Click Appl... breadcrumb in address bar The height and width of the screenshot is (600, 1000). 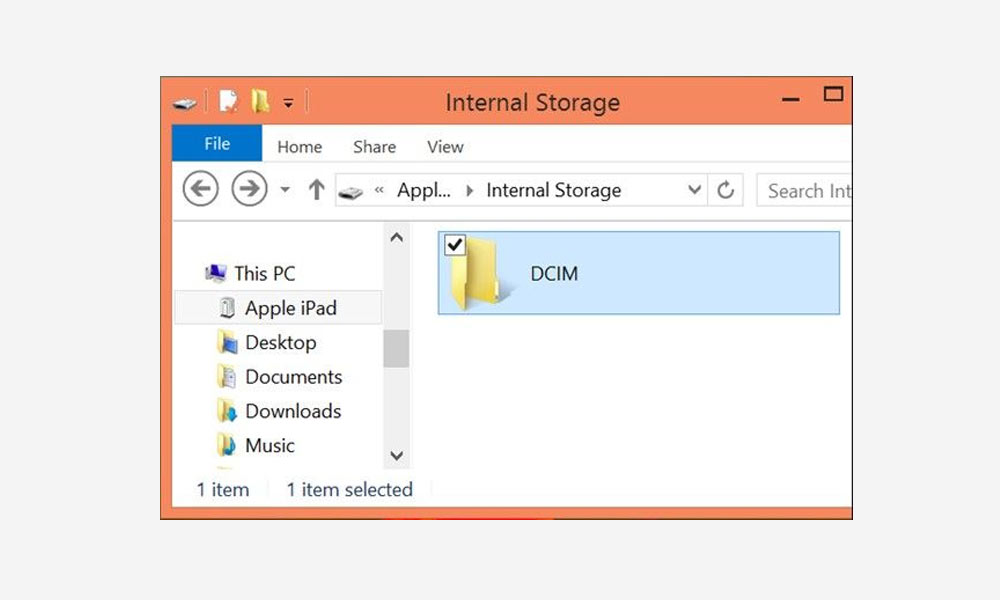pyautogui.click(x=423, y=190)
